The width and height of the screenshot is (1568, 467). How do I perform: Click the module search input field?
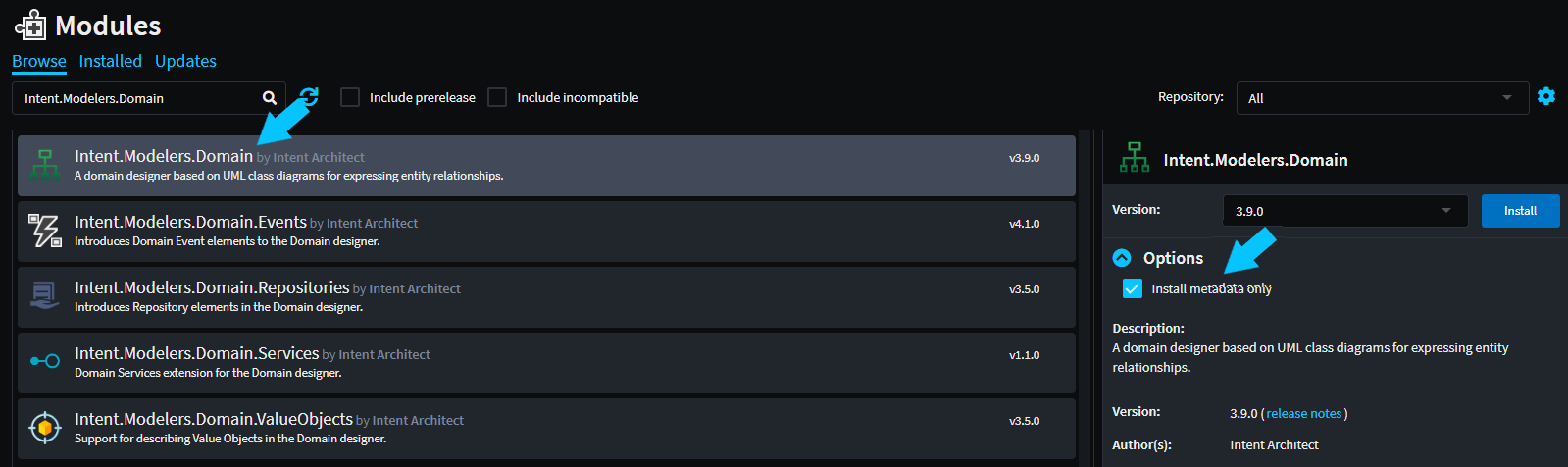pyautogui.click(x=137, y=98)
